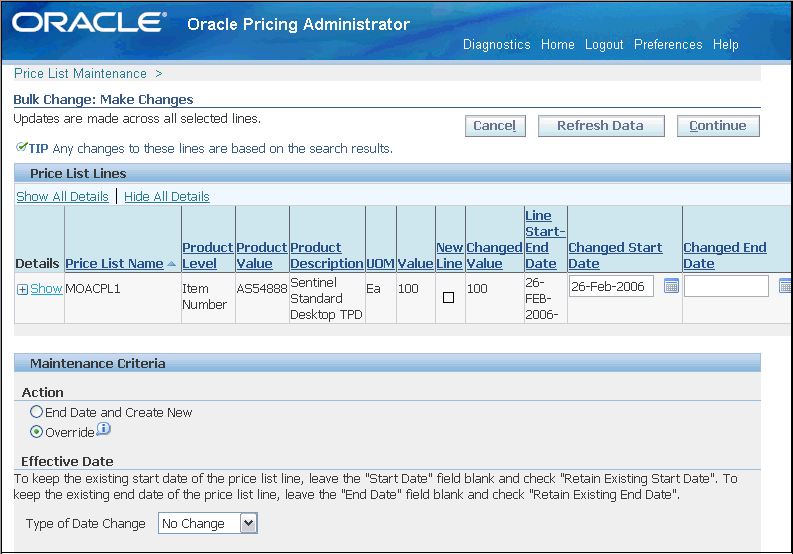Click the sort arrow beside Price List Name
Image resolution: width=793 pixels, height=554 pixels.
[171, 264]
